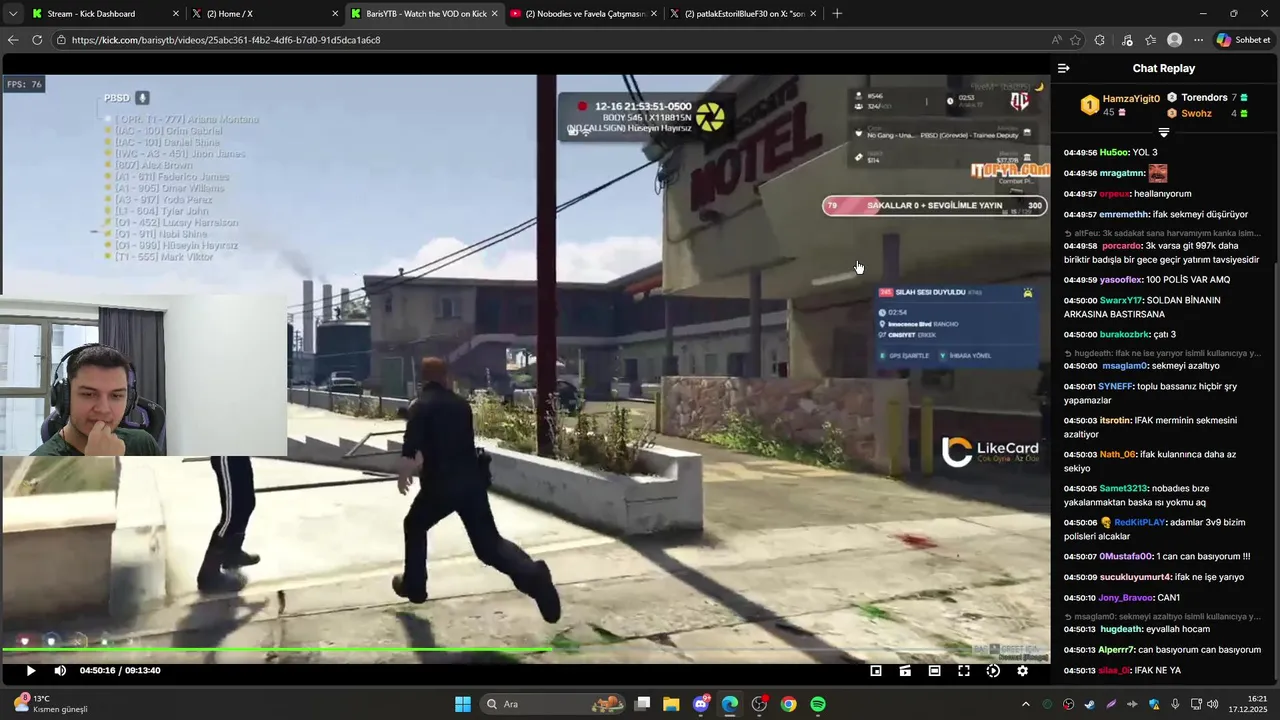Open favorites list icon
Viewport: 1280px width, 720px height.
(1151, 40)
